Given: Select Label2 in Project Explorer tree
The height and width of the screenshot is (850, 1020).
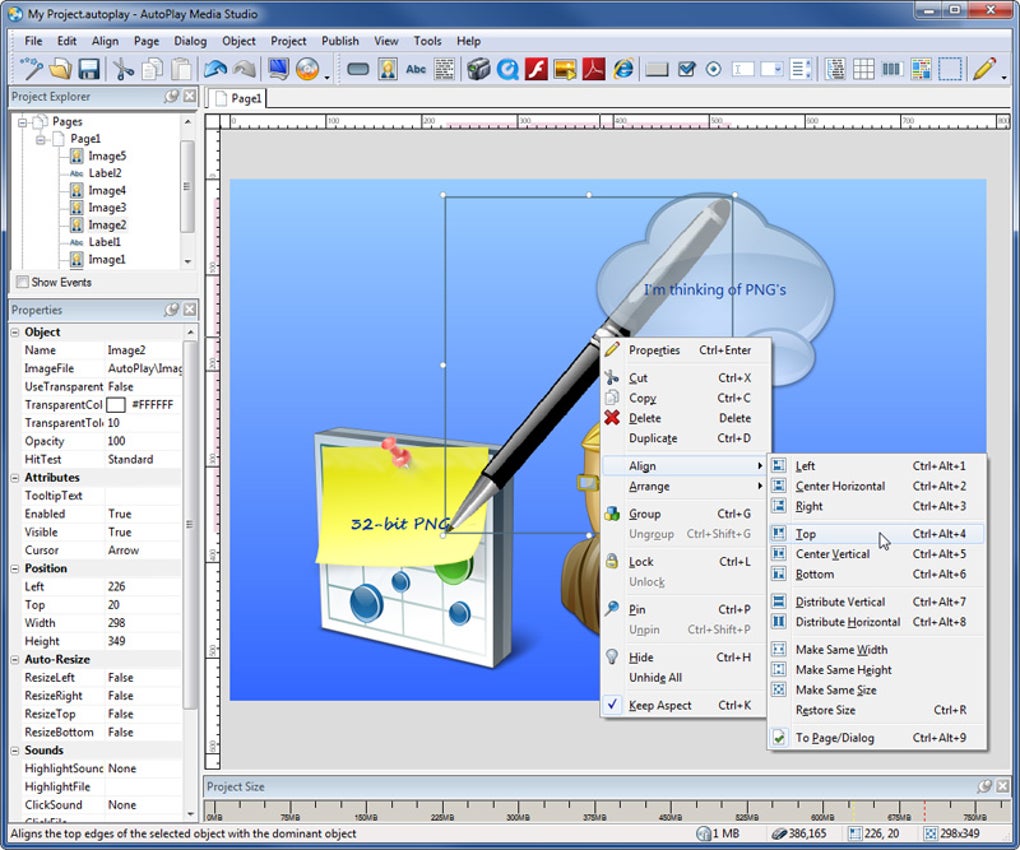Looking at the screenshot, I should (105, 173).
